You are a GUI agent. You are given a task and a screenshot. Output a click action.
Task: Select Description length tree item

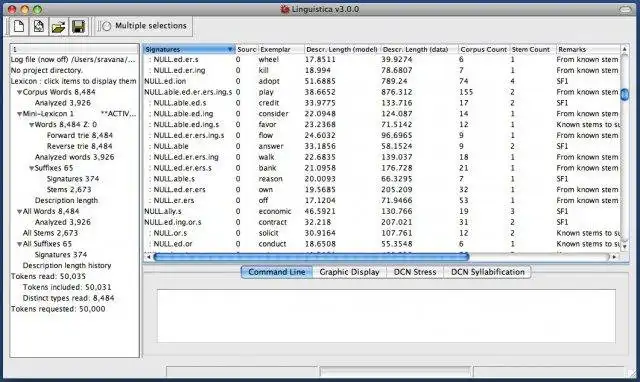66,200
